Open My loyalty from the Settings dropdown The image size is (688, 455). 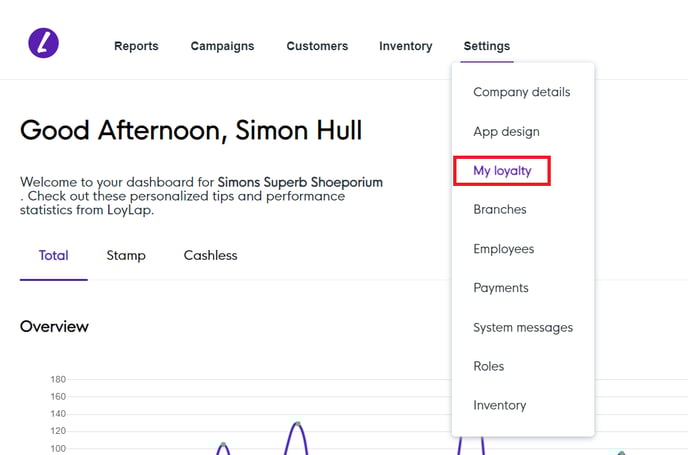coord(502,171)
